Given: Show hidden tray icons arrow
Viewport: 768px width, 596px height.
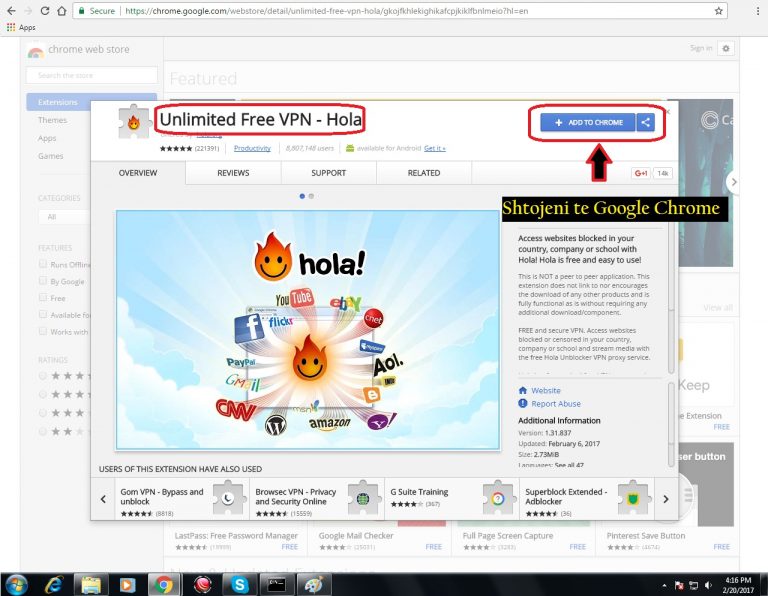Looking at the screenshot, I should pyautogui.click(x=664, y=585).
